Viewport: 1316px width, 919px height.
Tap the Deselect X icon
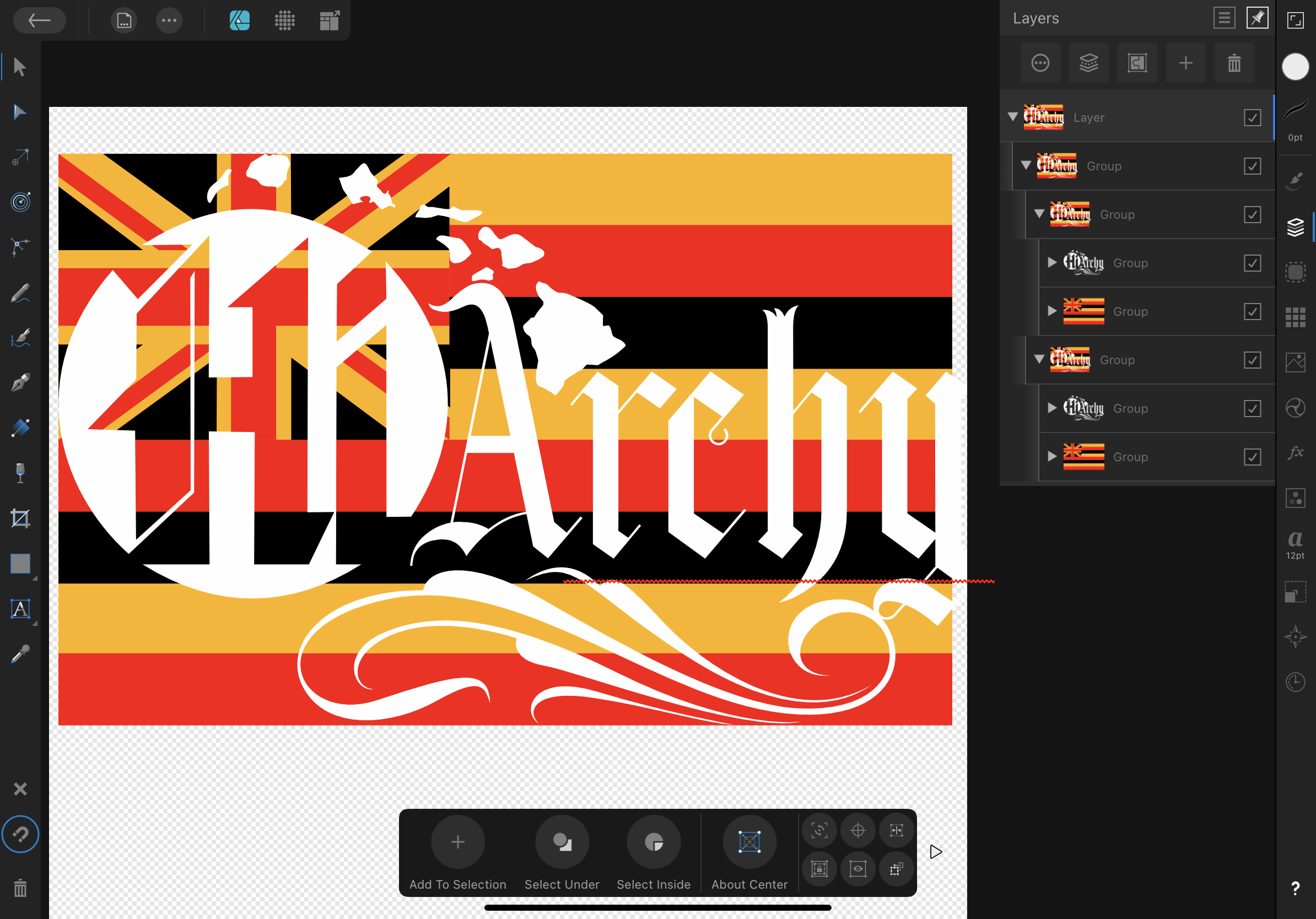tap(20, 789)
